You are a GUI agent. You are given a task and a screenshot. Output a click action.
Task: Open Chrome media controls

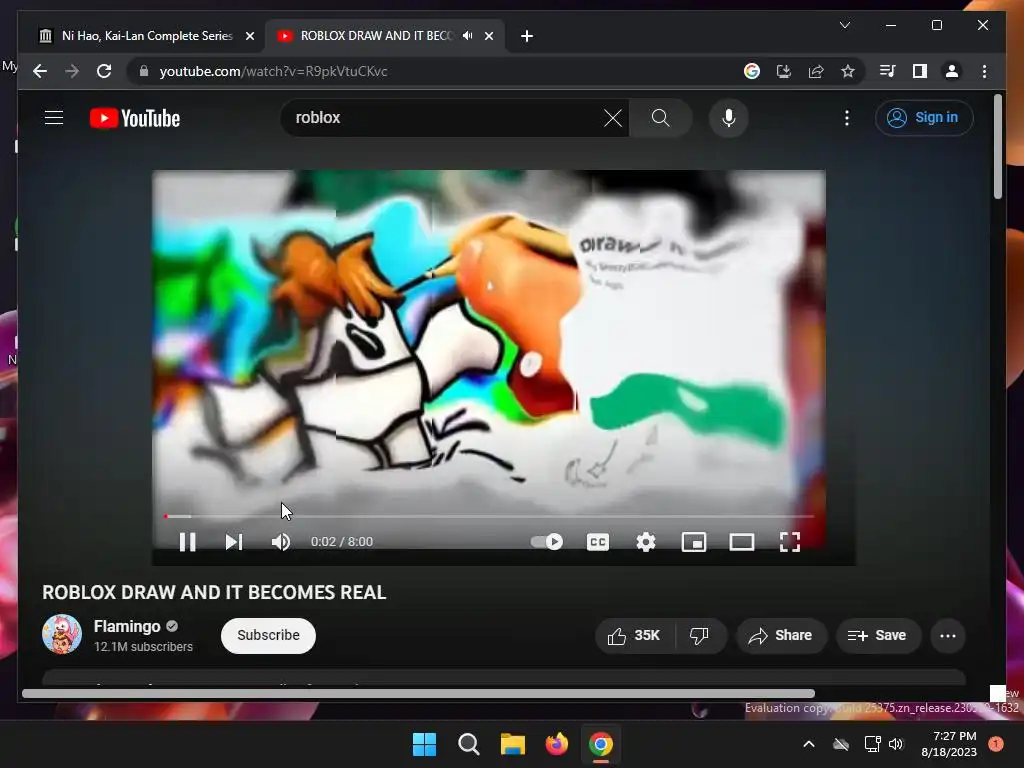click(x=888, y=71)
